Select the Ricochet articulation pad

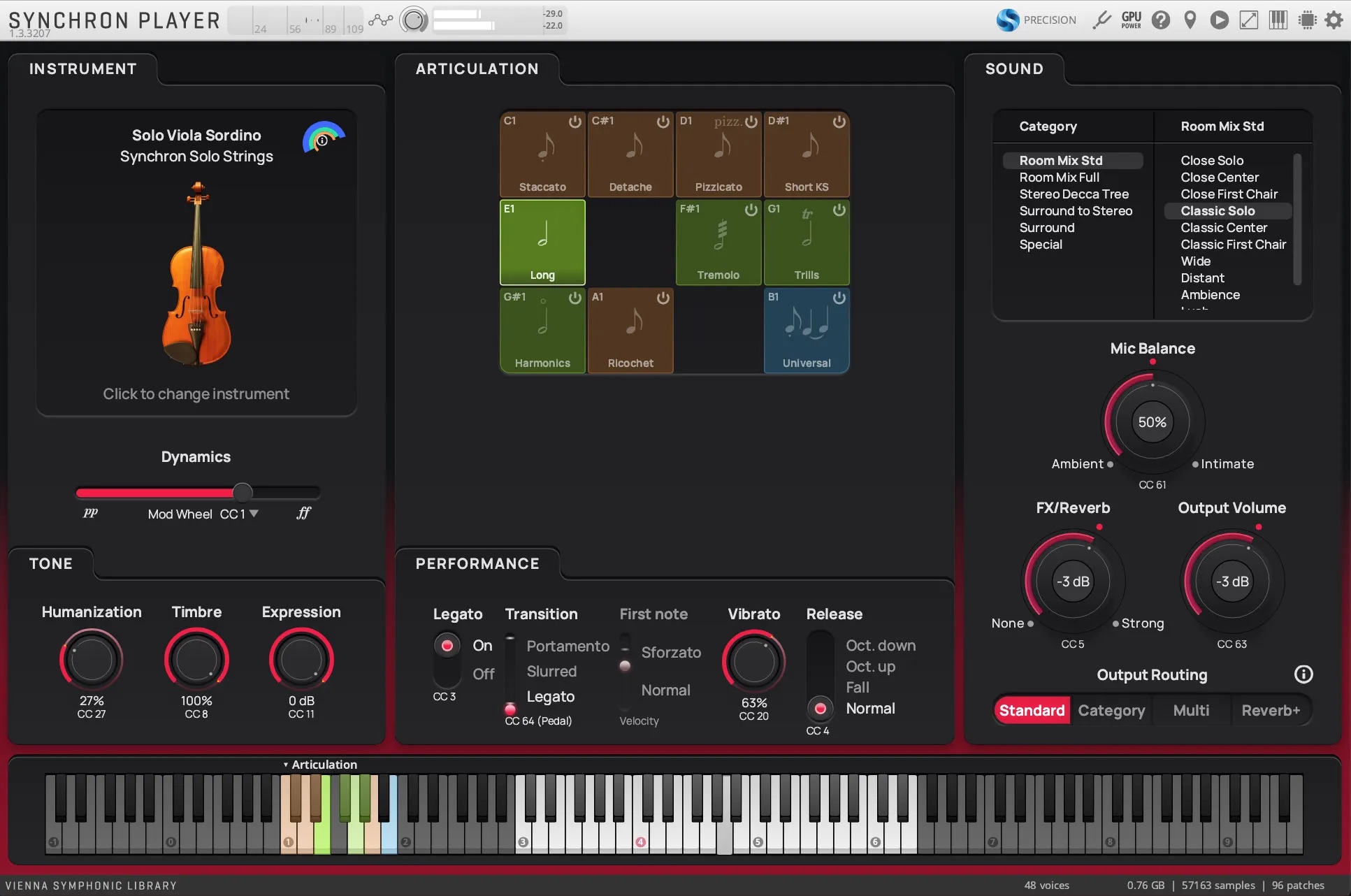630,330
